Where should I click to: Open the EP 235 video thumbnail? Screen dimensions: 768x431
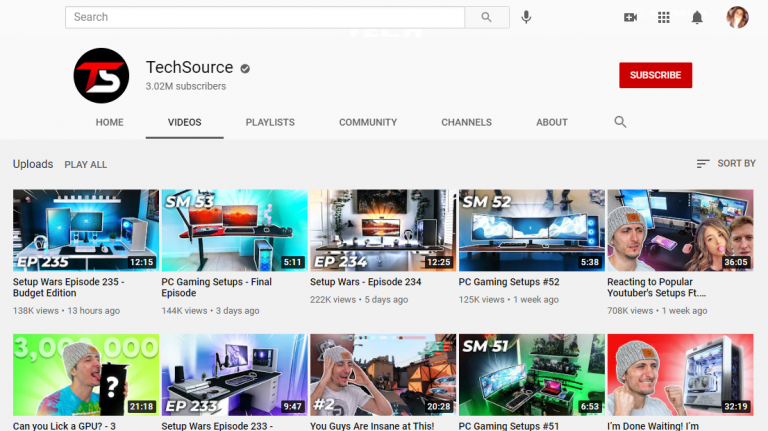point(86,230)
